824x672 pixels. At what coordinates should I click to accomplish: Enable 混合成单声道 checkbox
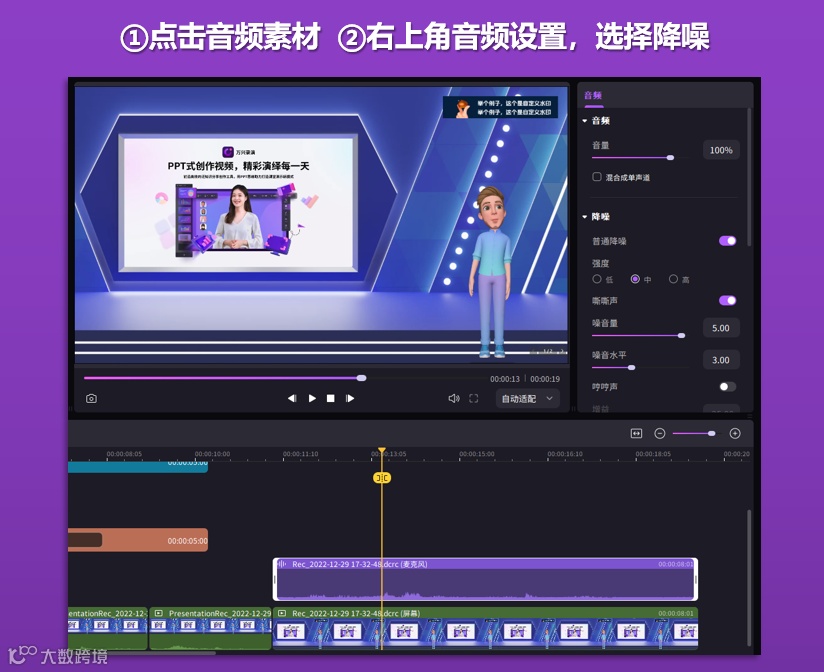(x=596, y=177)
